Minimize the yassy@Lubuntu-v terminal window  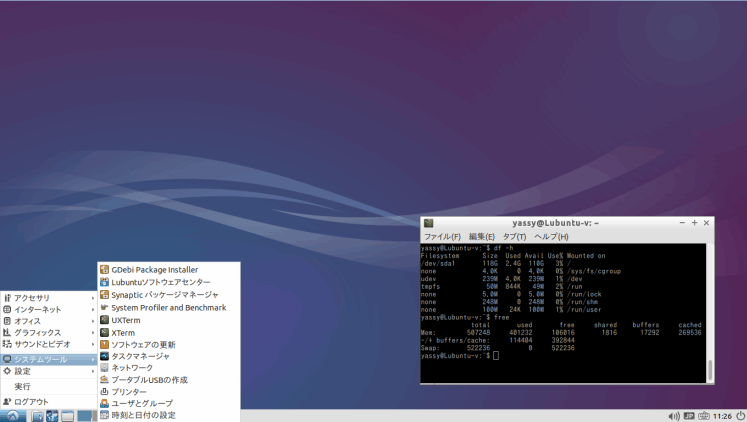pyautogui.click(x=682, y=223)
